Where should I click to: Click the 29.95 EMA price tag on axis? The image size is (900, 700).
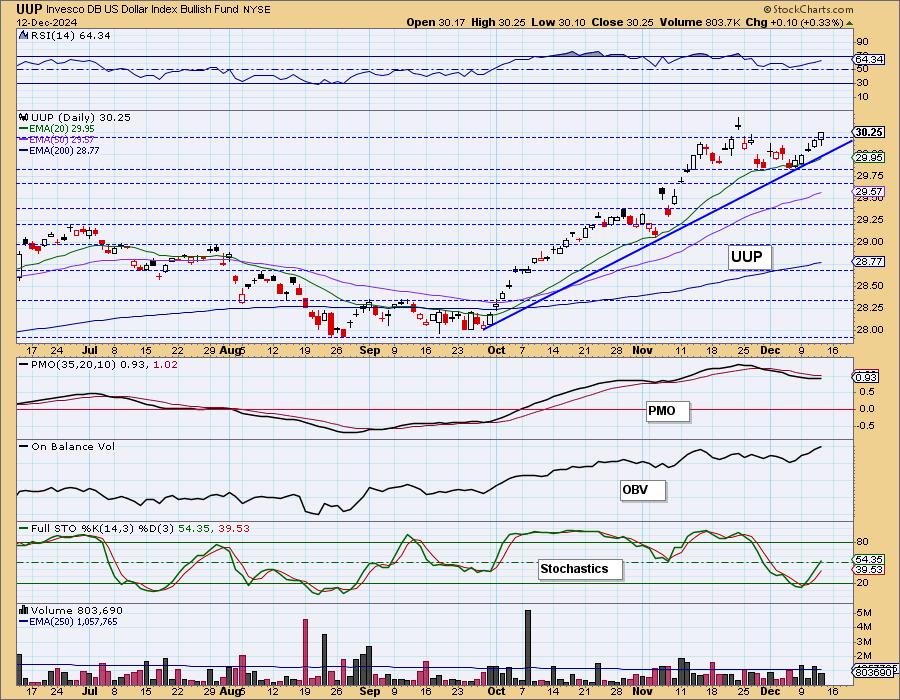click(x=869, y=158)
